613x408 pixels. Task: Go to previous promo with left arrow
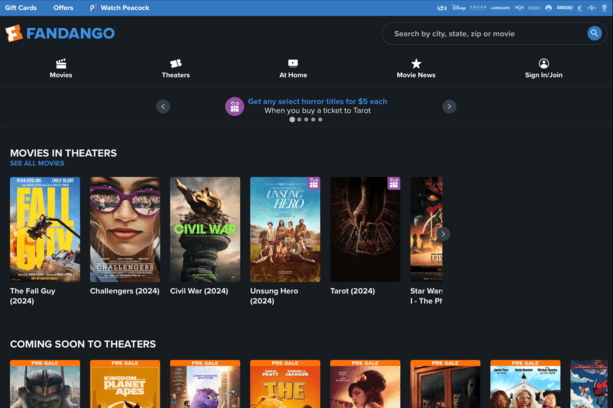[x=163, y=106]
